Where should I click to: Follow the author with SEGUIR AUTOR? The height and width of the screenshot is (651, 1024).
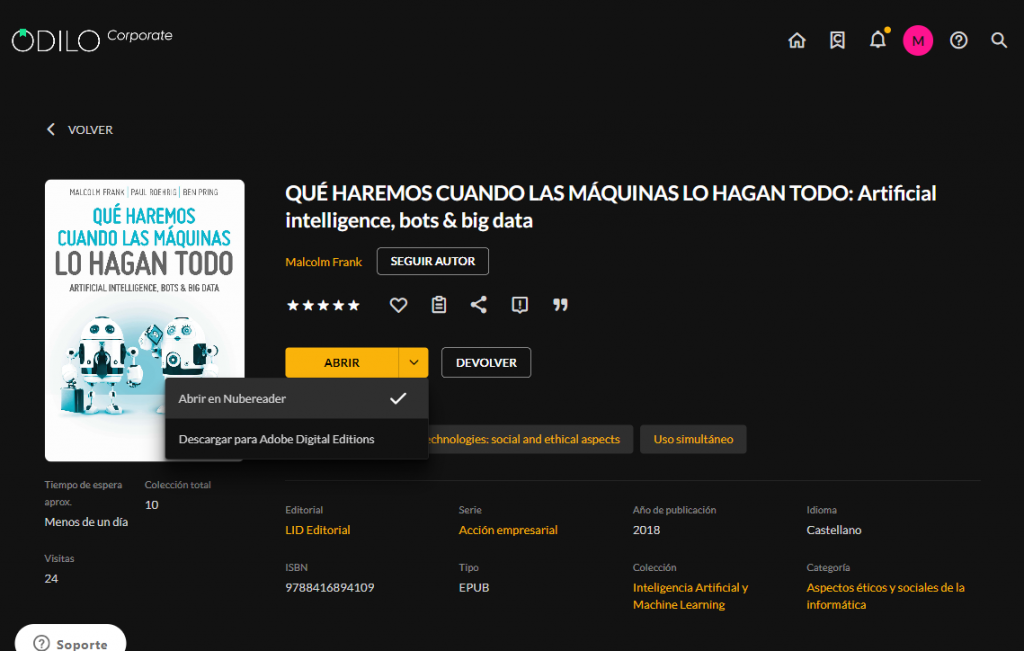pos(432,261)
